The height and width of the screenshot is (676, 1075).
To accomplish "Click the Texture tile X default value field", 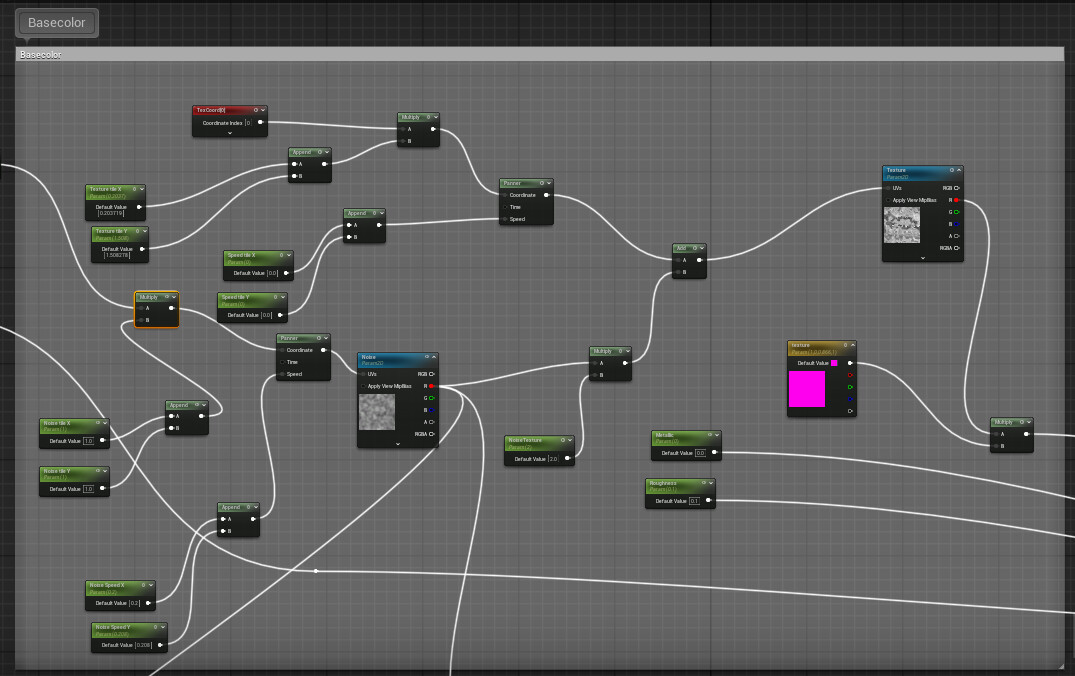I will tap(111, 213).
